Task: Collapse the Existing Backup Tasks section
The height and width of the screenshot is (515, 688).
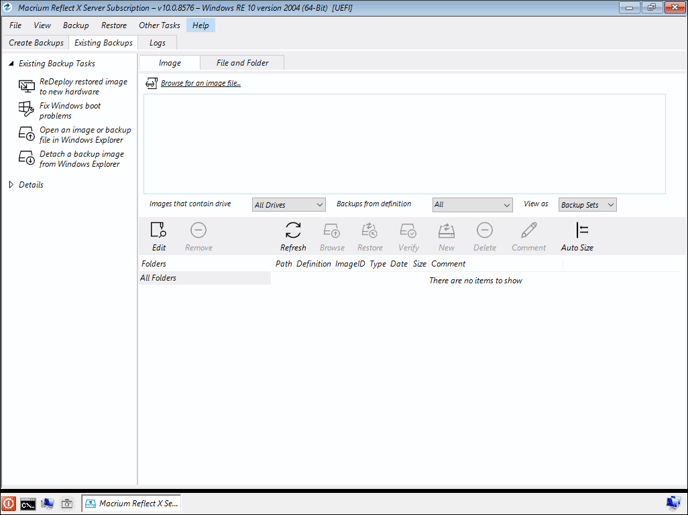Action: (x=11, y=64)
